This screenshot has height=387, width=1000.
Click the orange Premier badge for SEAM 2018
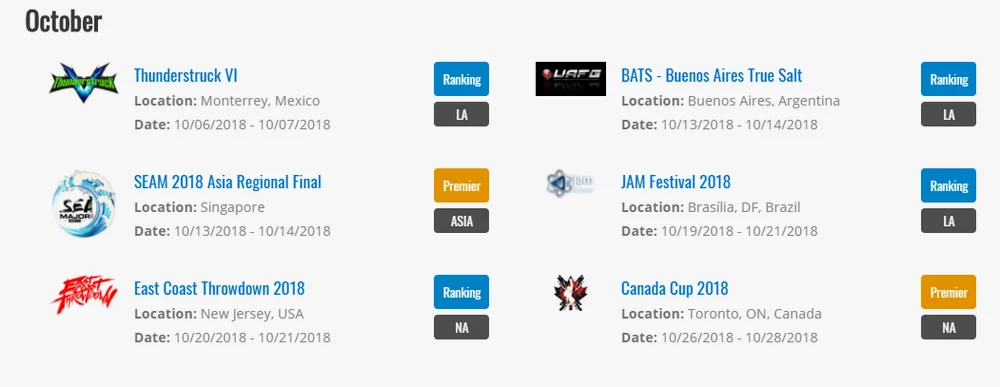(x=462, y=186)
